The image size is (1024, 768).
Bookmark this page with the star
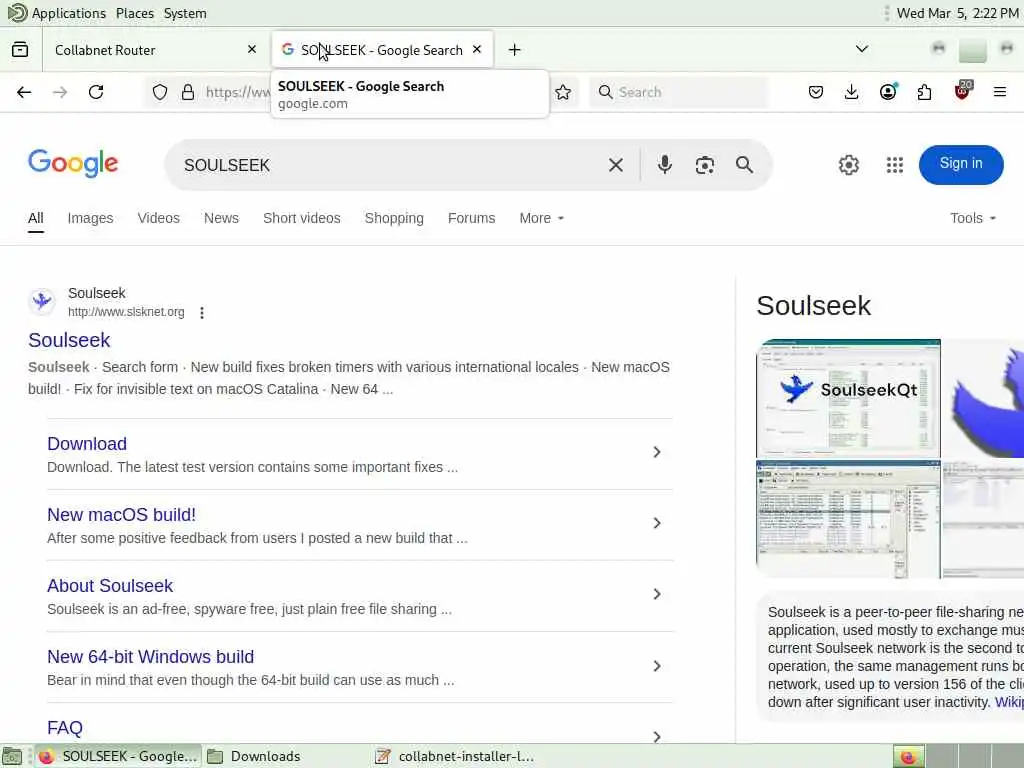(x=563, y=92)
